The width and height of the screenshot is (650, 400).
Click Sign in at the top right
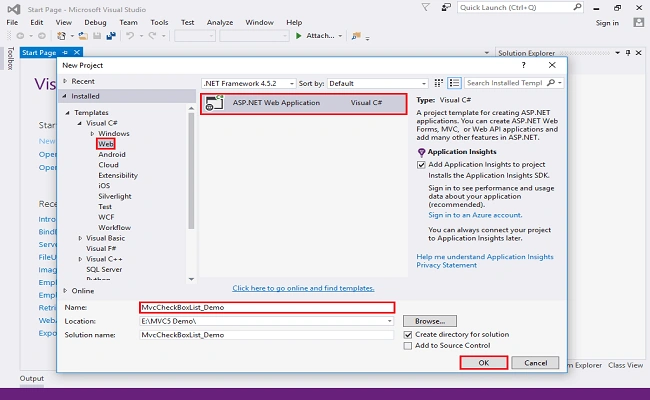(607, 23)
